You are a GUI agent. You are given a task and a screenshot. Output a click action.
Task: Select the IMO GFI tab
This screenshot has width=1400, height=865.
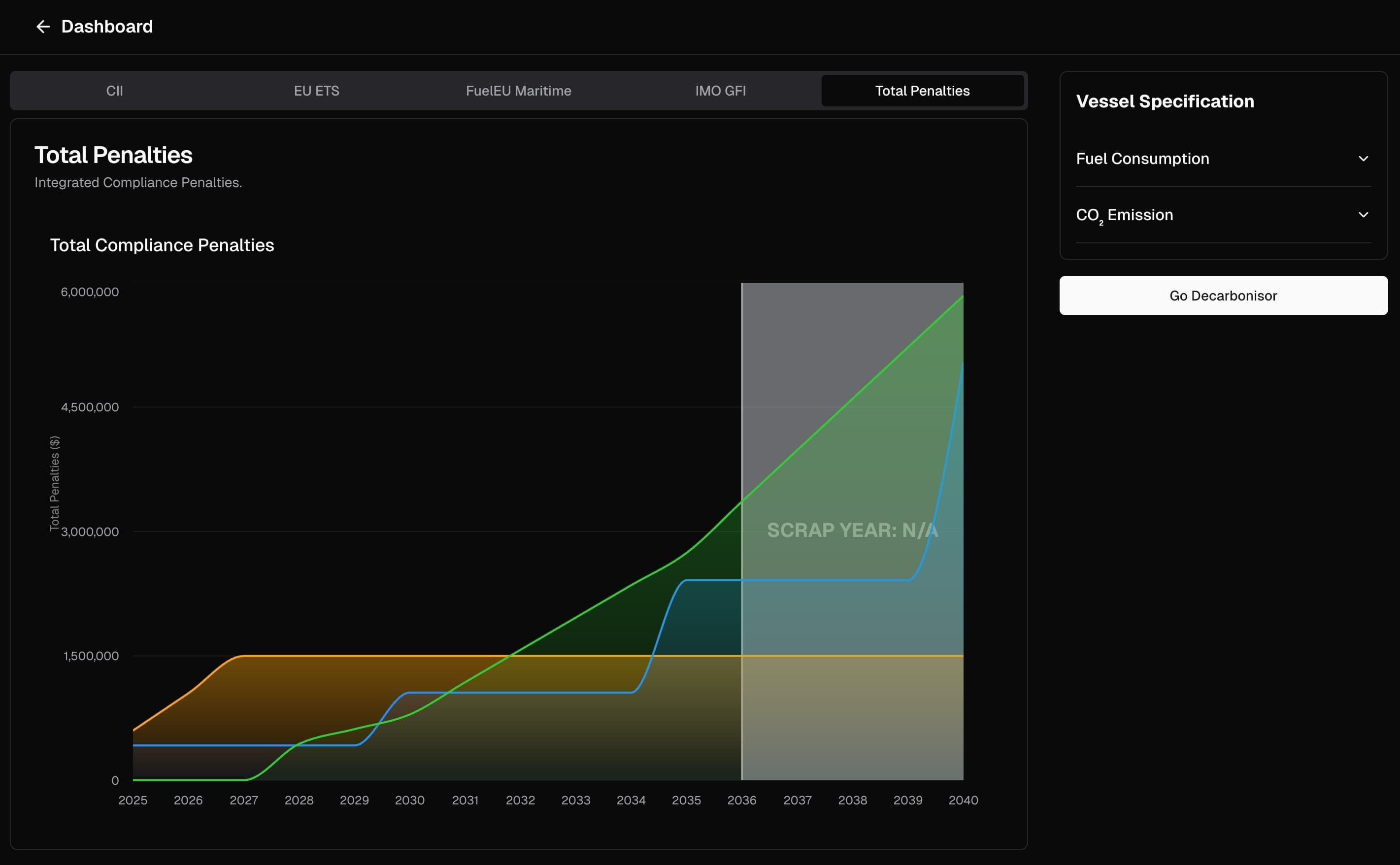pyautogui.click(x=720, y=91)
